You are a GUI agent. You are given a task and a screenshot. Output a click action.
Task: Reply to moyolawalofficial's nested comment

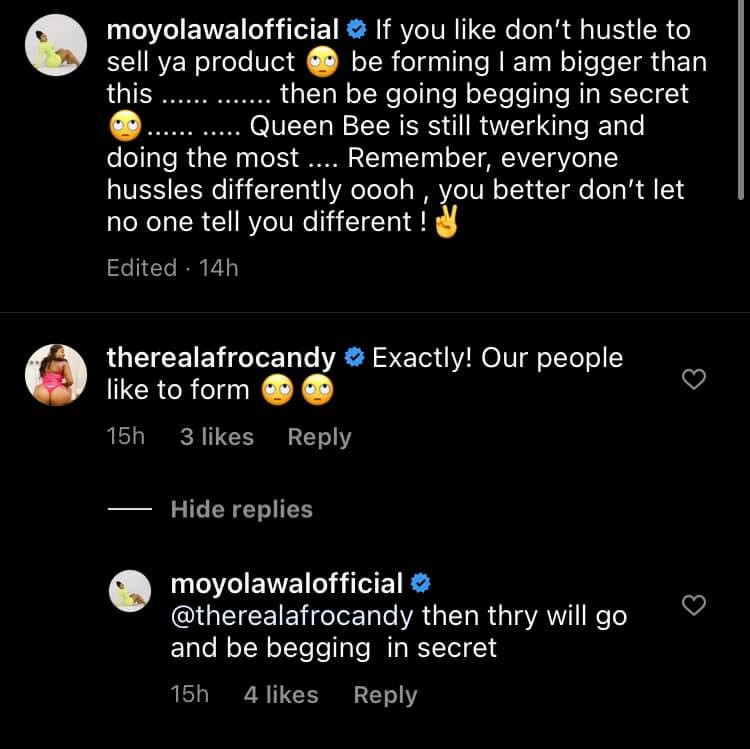(385, 695)
